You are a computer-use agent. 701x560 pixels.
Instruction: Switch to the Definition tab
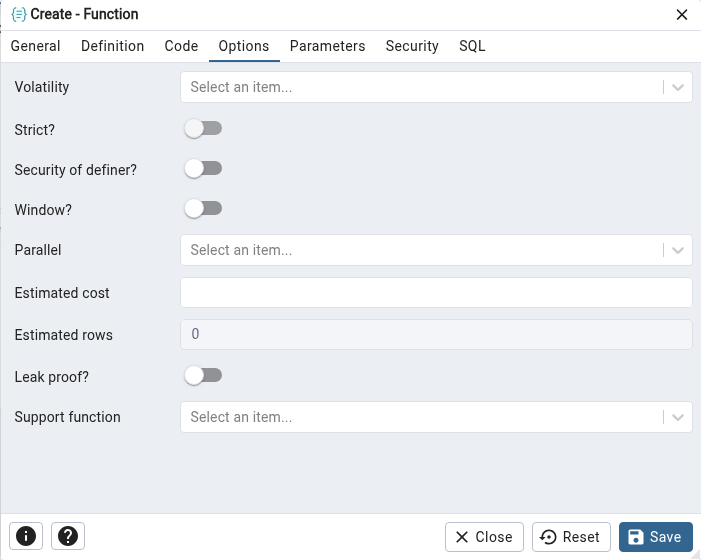coord(113,46)
